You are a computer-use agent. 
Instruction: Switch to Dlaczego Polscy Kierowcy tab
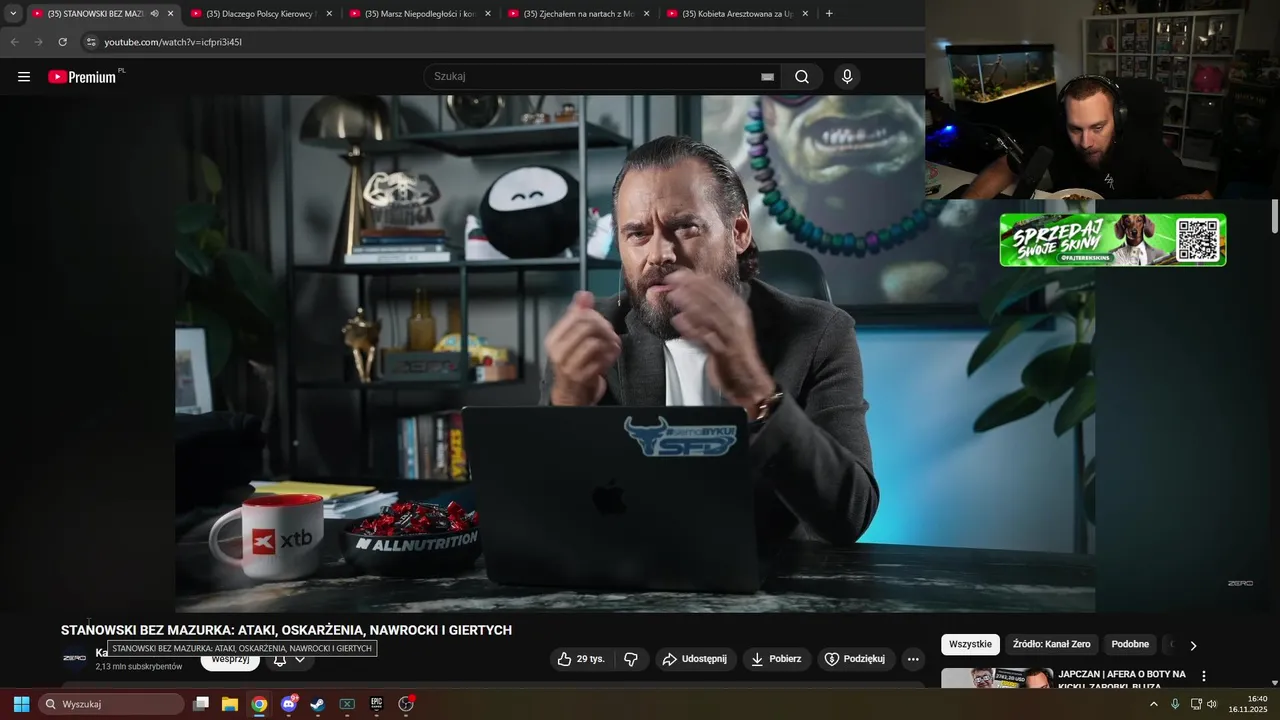[262, 14]
